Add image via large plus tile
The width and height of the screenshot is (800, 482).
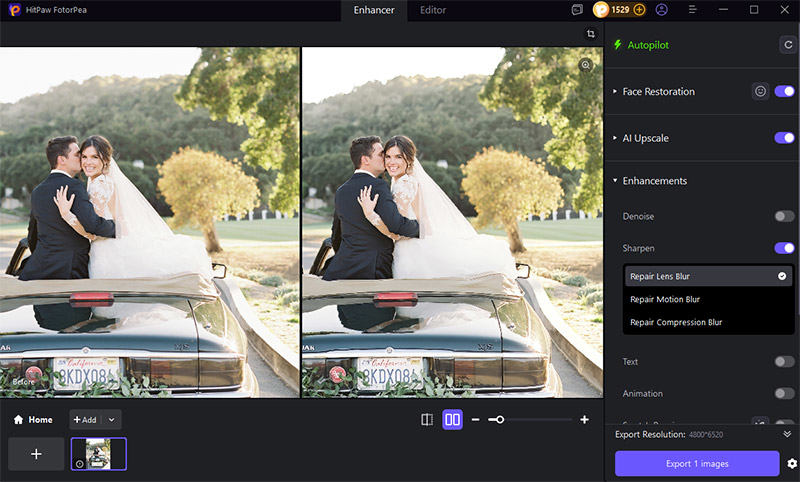tap(36, 453)
